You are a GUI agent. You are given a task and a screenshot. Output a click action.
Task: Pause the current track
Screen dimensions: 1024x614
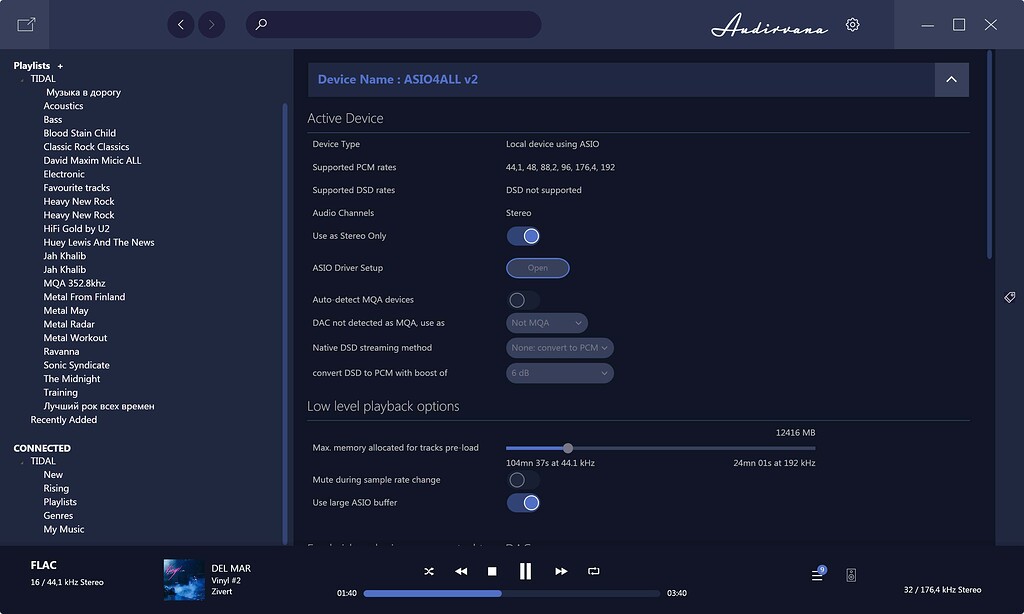tap(525, 571)
